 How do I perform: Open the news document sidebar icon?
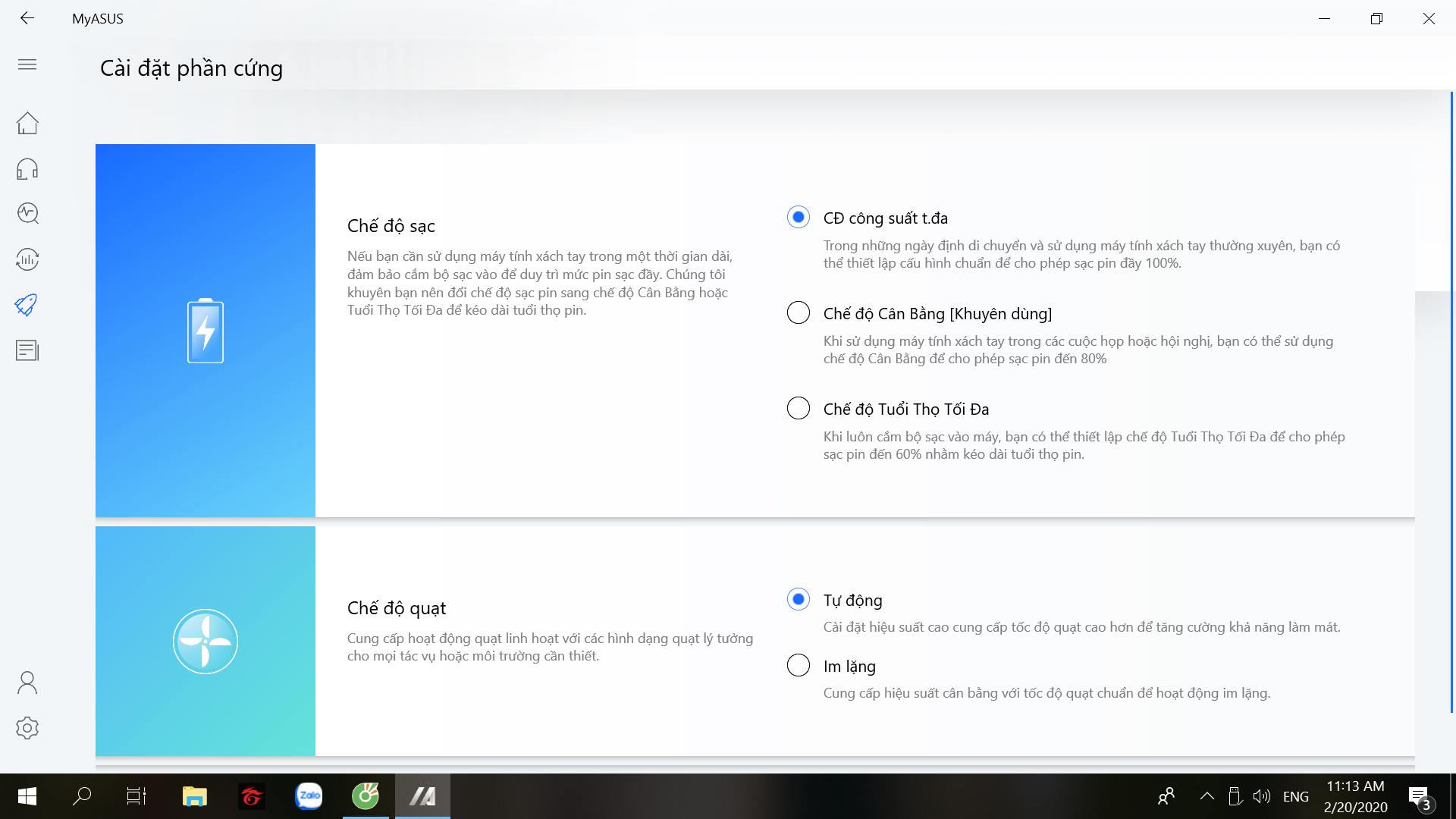27,350
